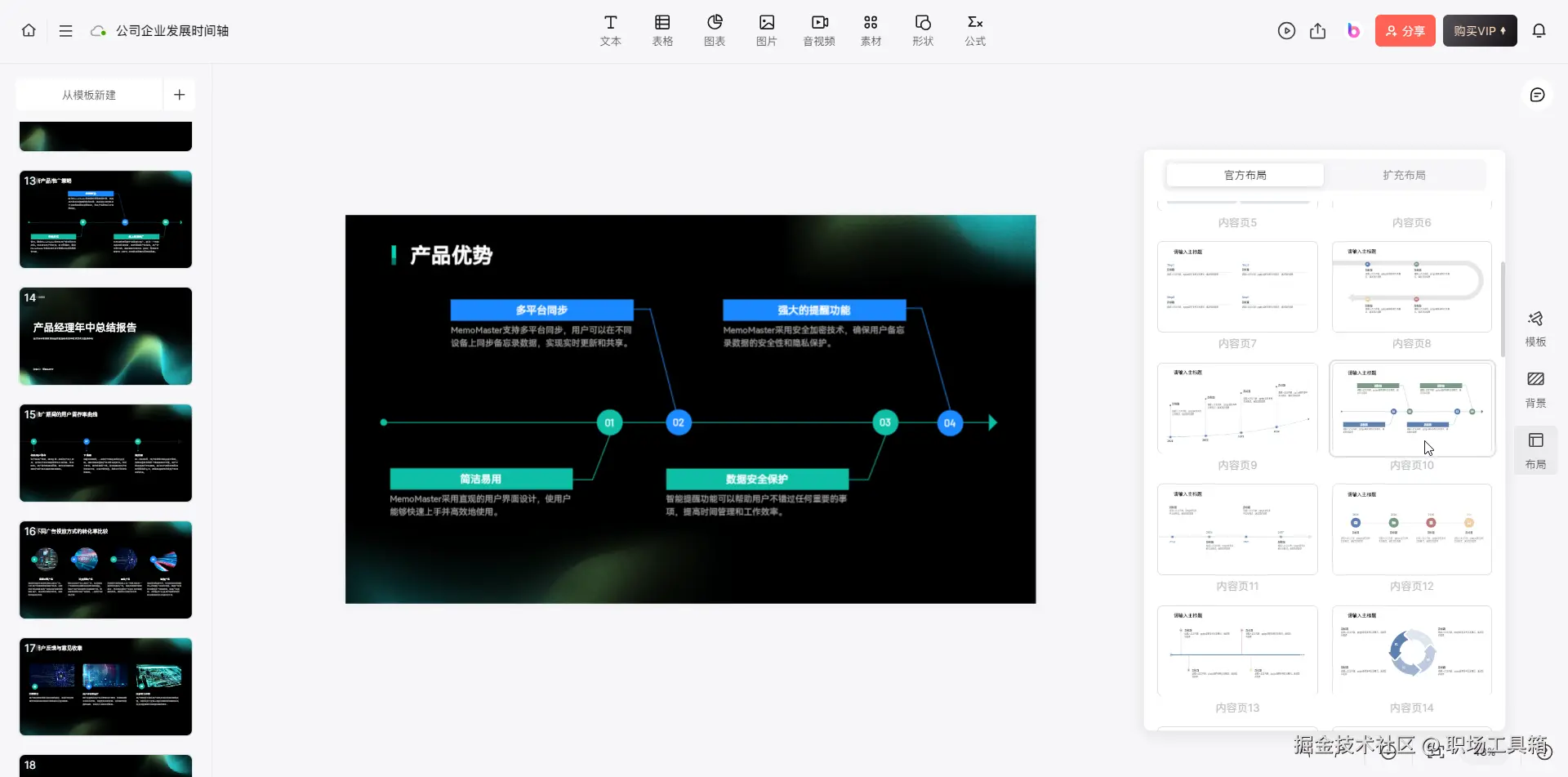The width and height of the screenshot is (1568, 777).
Task: Apply the 内容页14 layout
Action: (1412, 650)
